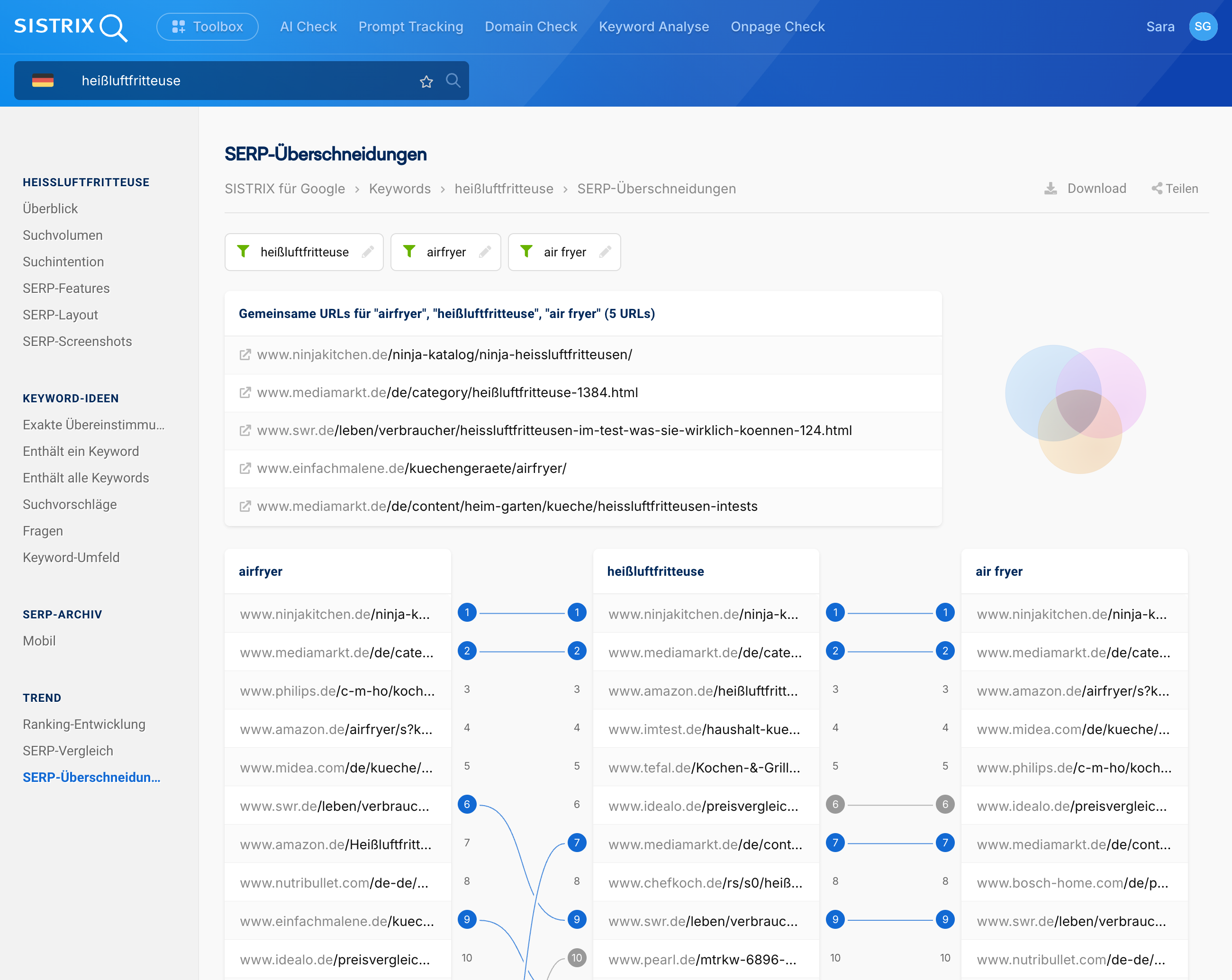The height and width of the screenshot is (980, 1232).
Task: Open common URL www.swr.de/leben/verbraucher/heissluftfritteusen-im-test
Action: click(554, 431)
